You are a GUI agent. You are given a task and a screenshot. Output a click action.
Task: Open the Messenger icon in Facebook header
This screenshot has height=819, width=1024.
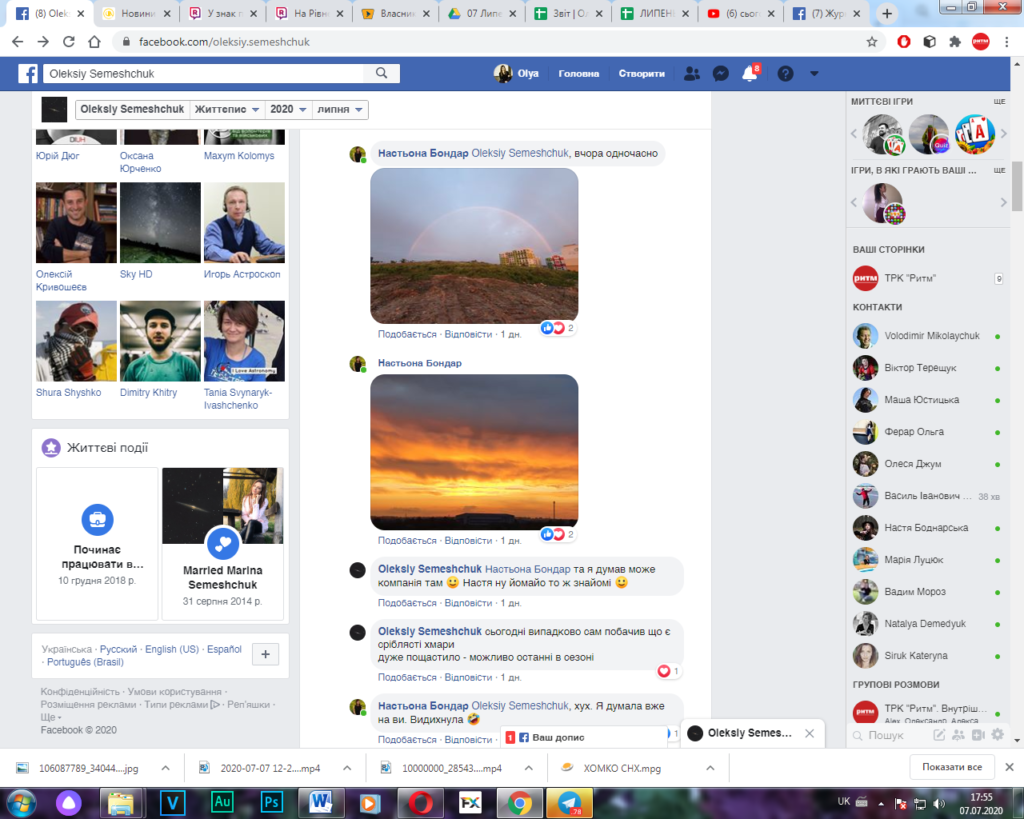(720, 74)
